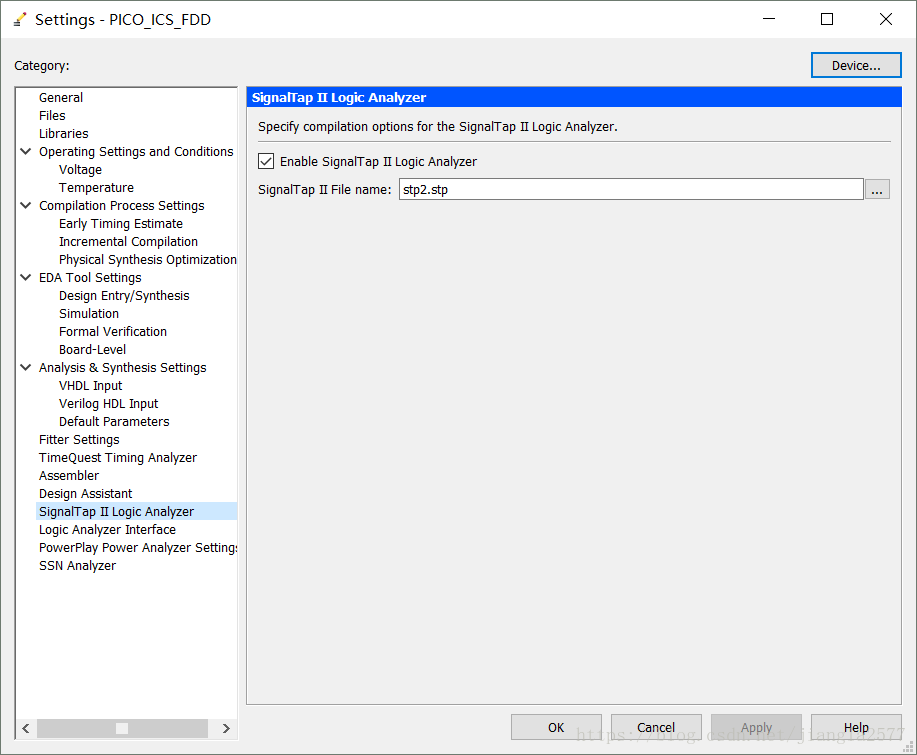This screenshot has width=917, height=755.
Task: Browse for SignalTap II file with ellipsis button
Action: coord(877,189)
